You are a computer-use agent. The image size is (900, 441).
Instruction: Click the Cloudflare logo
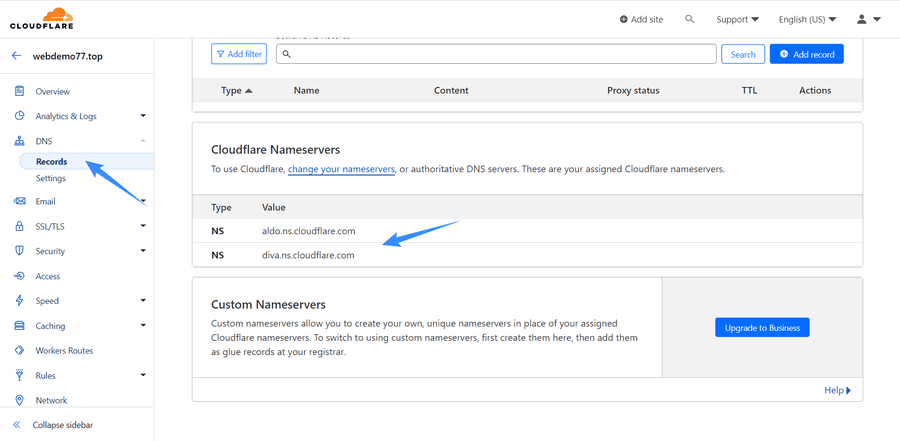(41, 19)
